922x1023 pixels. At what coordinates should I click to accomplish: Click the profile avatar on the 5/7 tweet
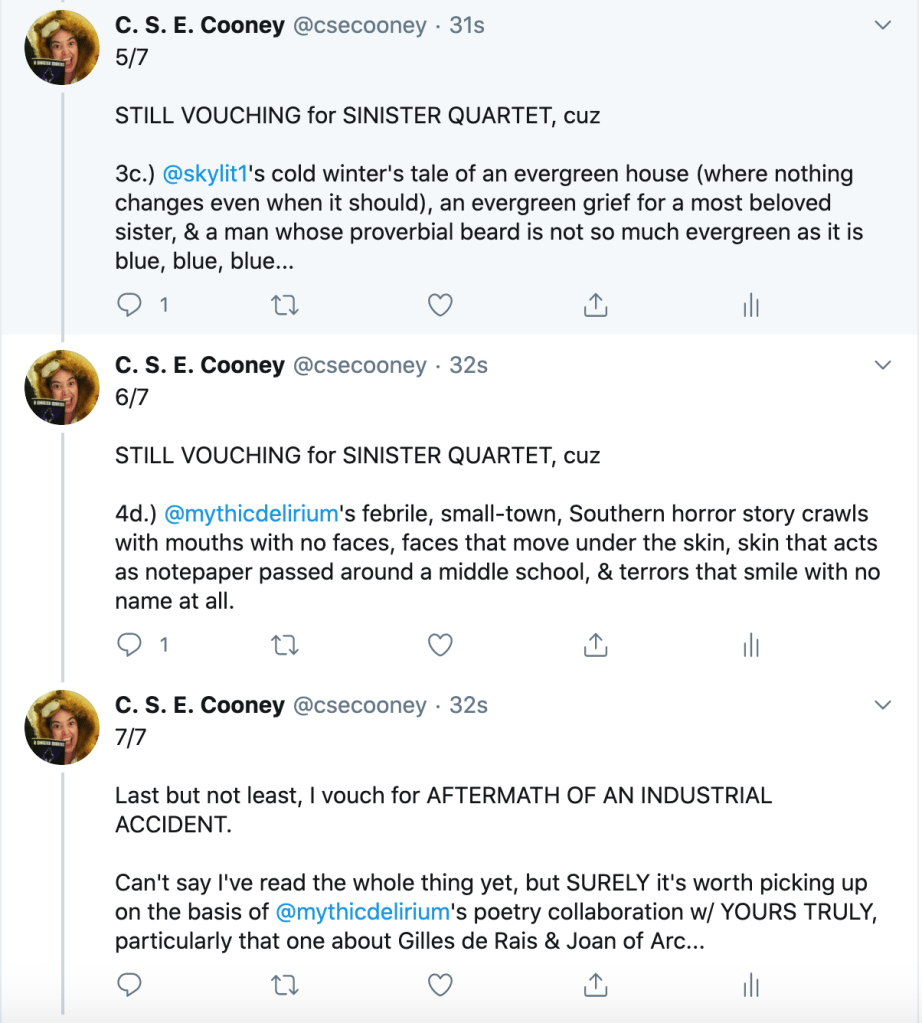61,45
